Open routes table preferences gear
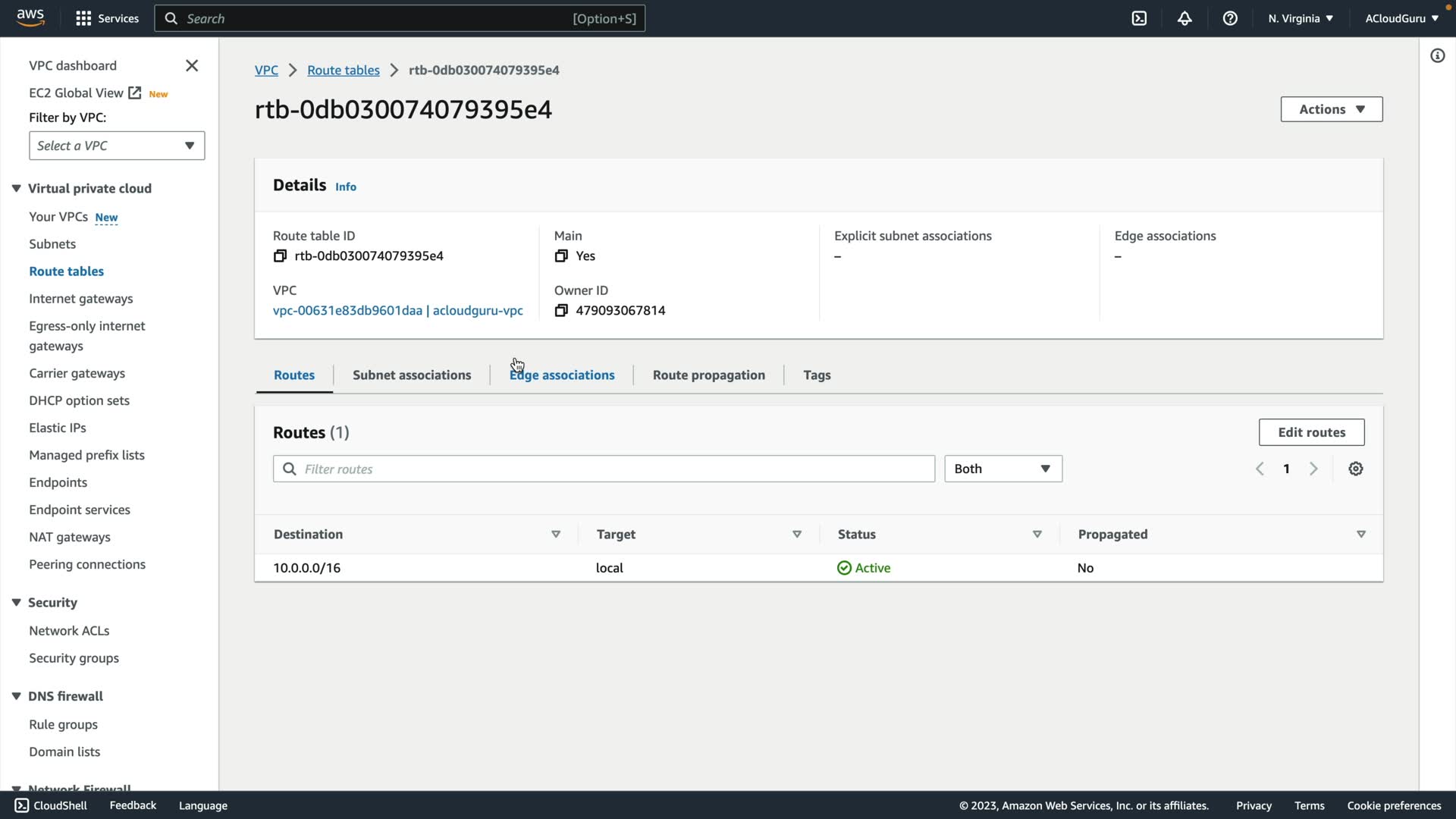Viewport: 1456px width, 819px height. 1356,469
